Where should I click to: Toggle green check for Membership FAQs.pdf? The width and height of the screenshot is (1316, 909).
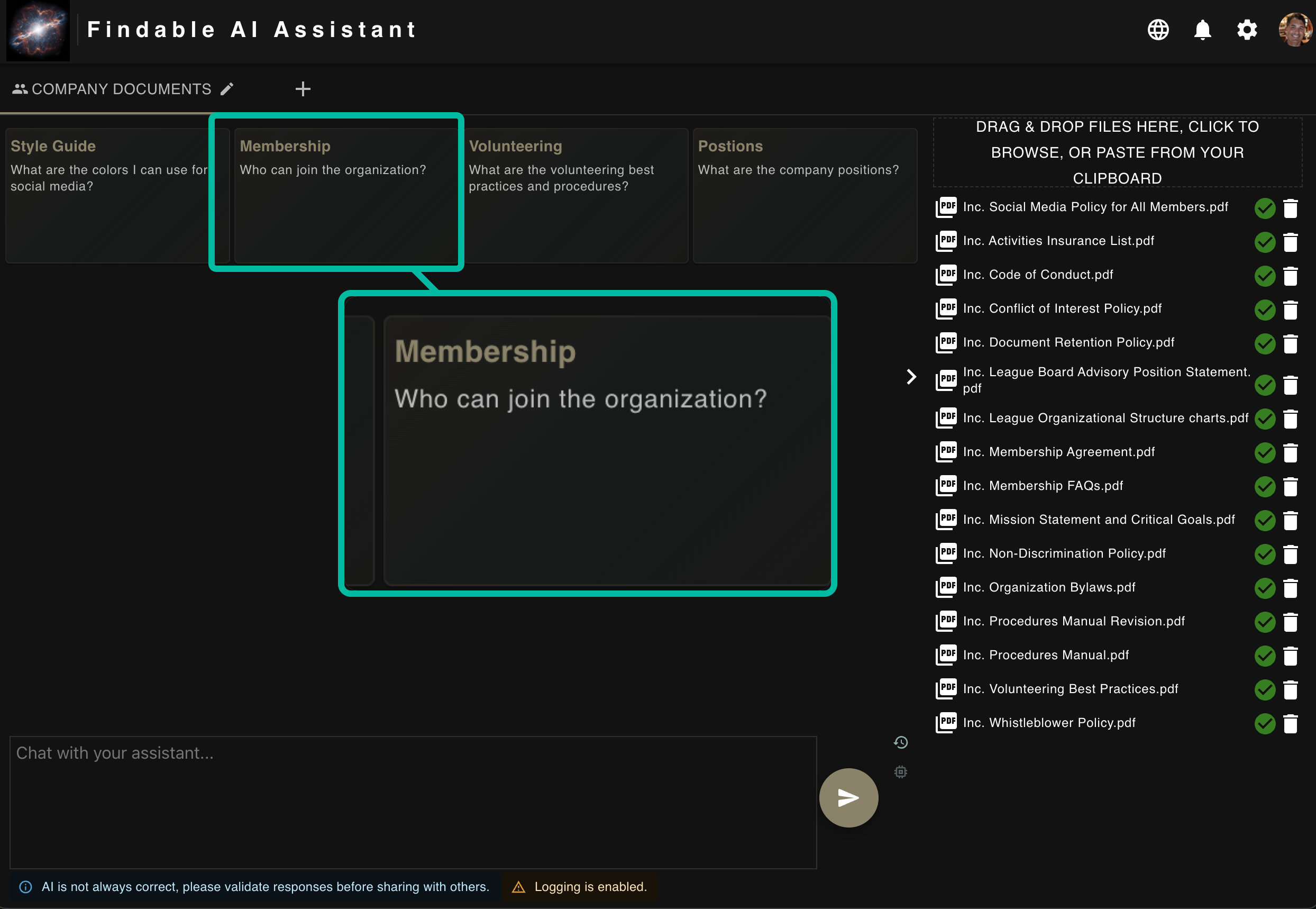coord(1265,486)
